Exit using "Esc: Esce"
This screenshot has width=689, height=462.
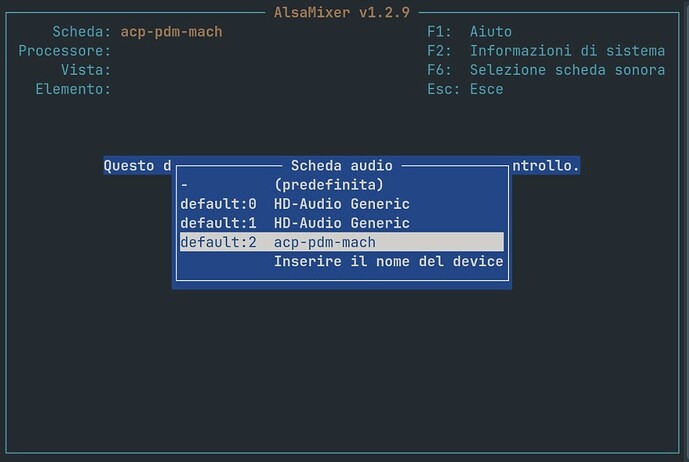click(x=465, y=89)
